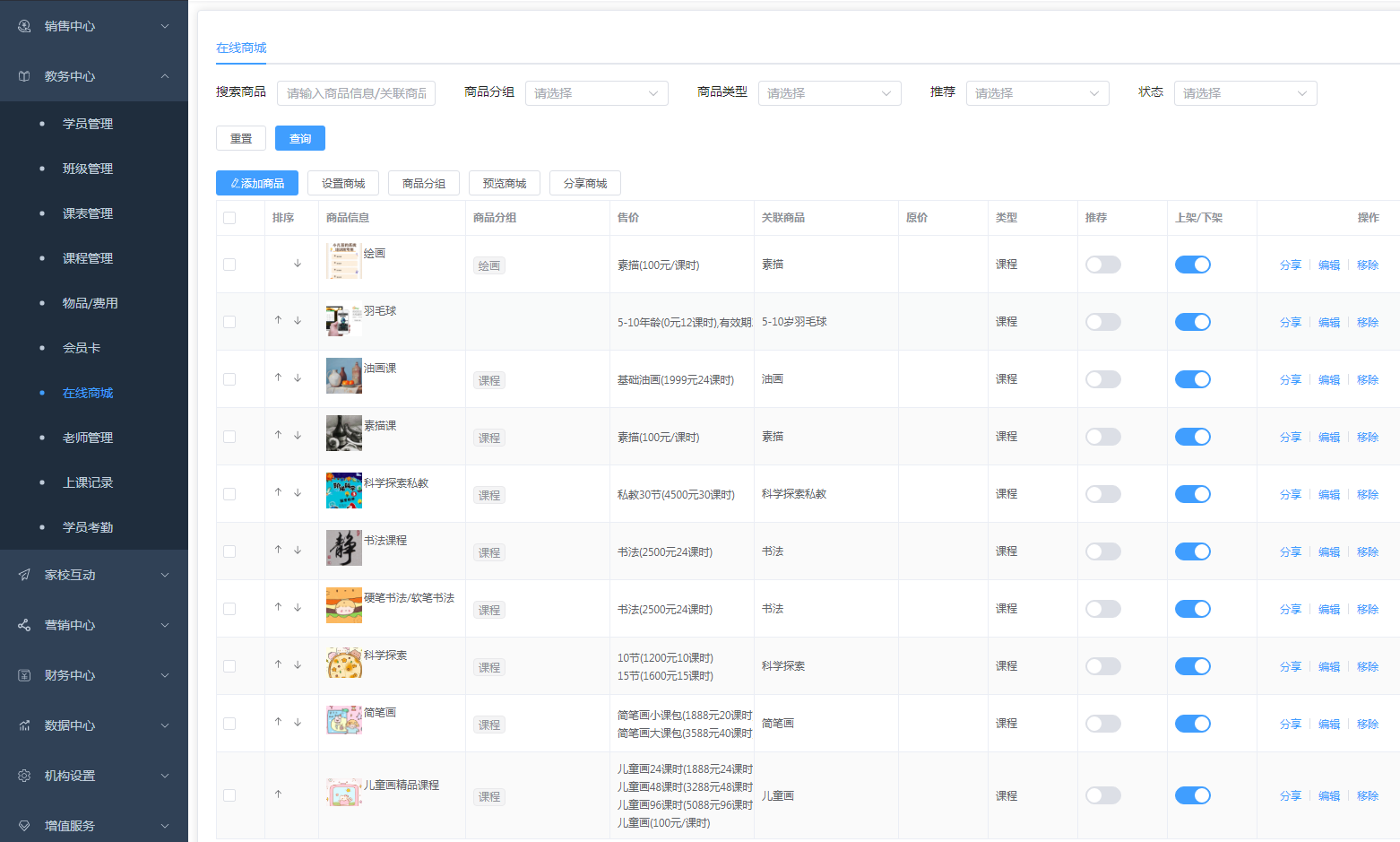Select the 在线商城 tab
Screen dimensions: 1400x842
pyautogui.click(x=241, y=48)
